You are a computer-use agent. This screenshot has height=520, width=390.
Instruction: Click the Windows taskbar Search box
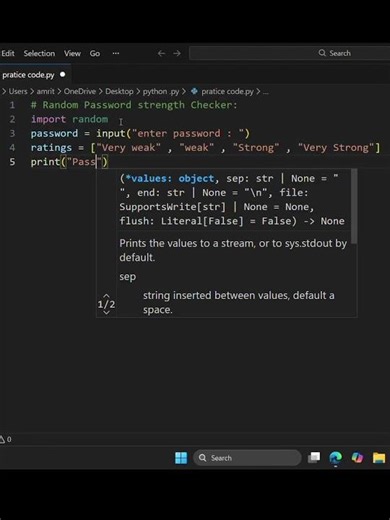pos(247,458)
